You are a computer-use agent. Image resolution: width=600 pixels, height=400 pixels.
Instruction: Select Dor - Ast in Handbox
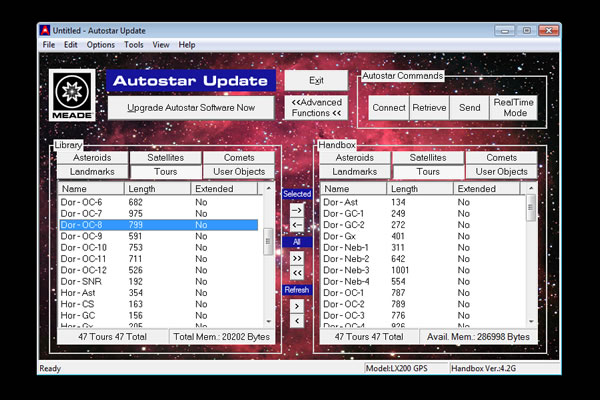421,202
